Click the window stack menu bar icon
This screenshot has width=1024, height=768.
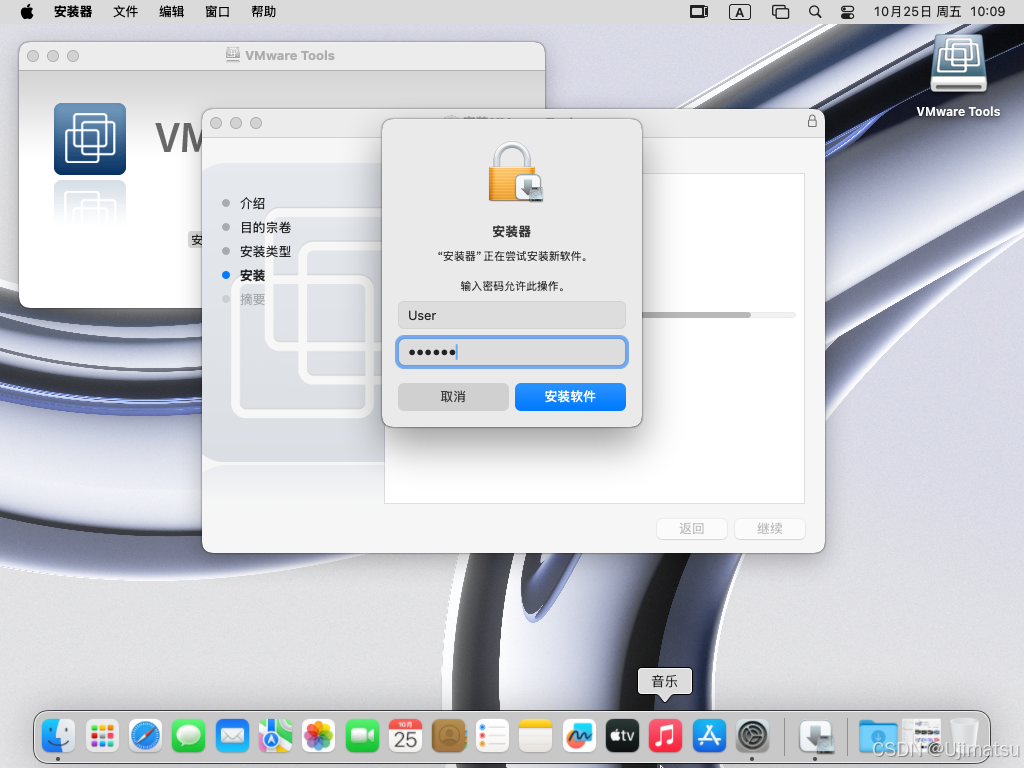pyautogui.click(x=780, y=12)
